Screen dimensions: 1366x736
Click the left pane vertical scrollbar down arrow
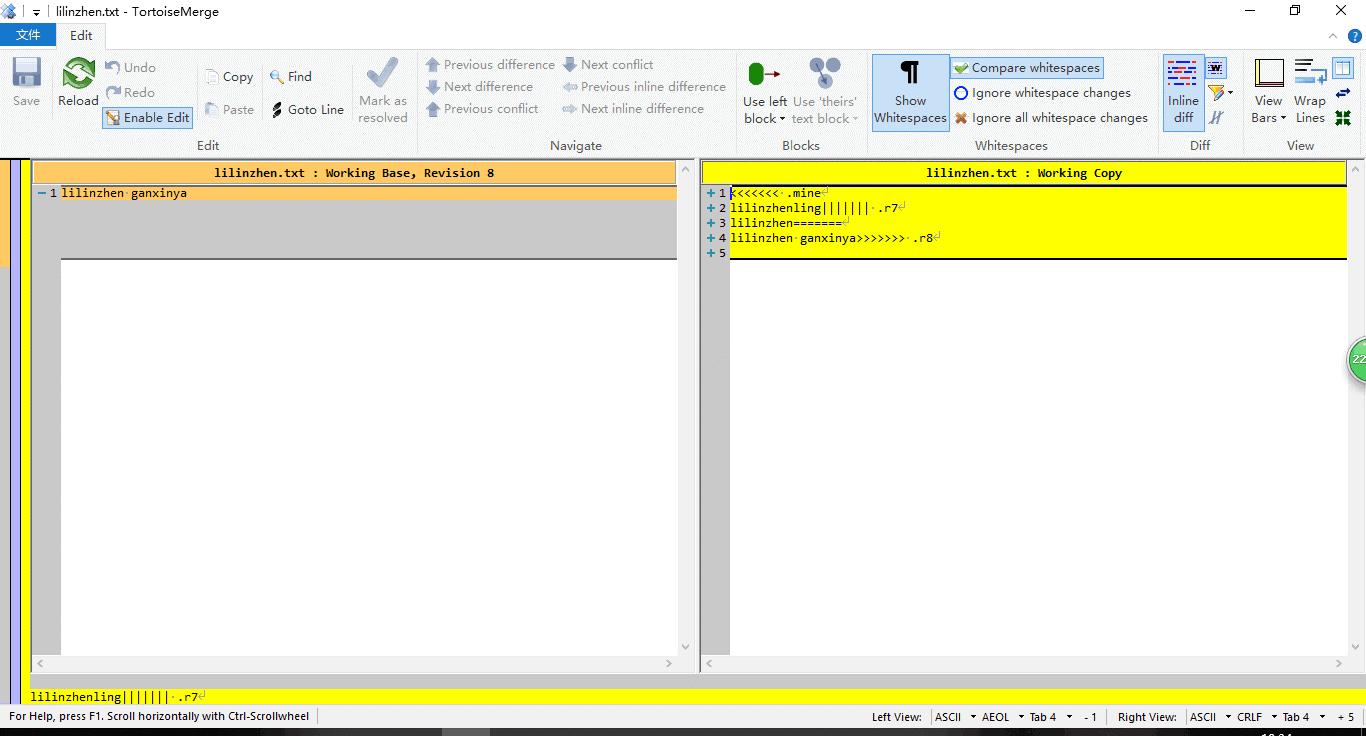point(685,647)
